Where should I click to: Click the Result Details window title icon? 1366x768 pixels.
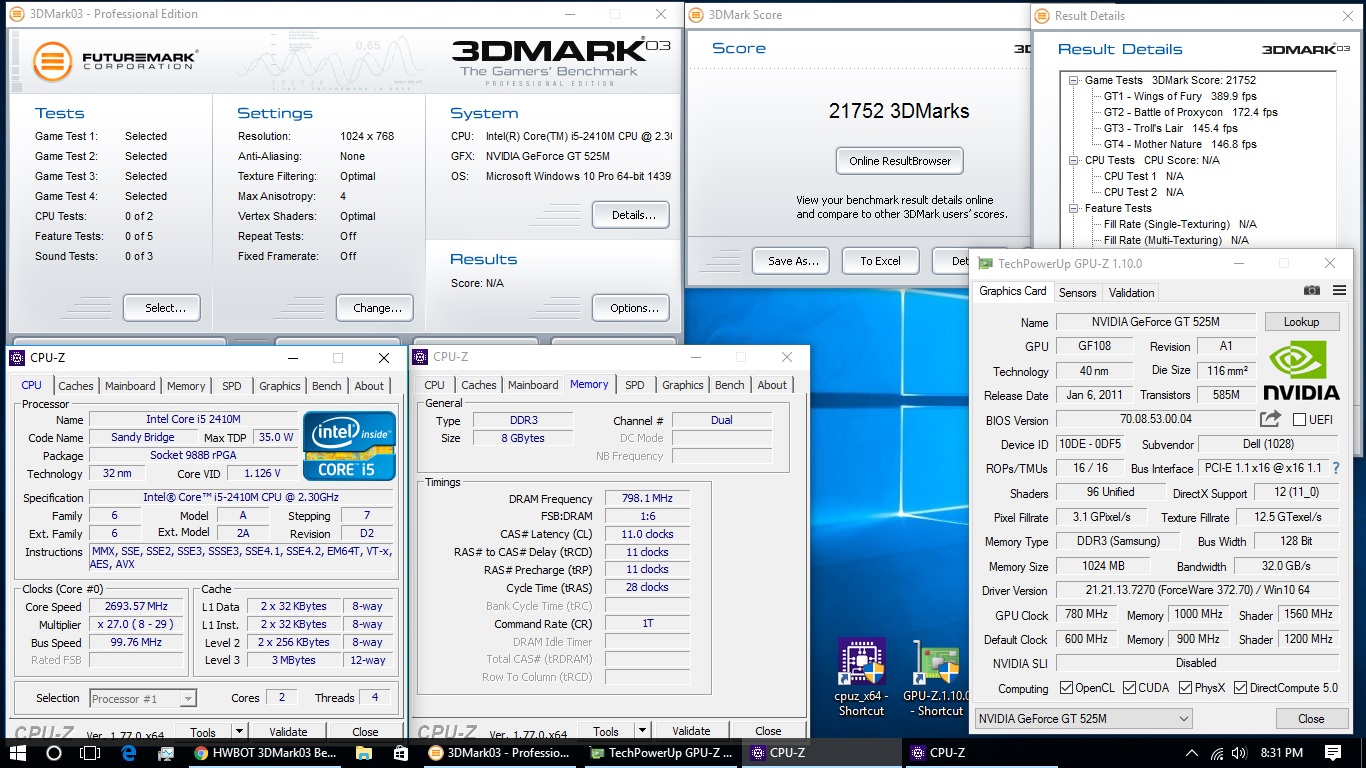click(x=1042, y=15)
